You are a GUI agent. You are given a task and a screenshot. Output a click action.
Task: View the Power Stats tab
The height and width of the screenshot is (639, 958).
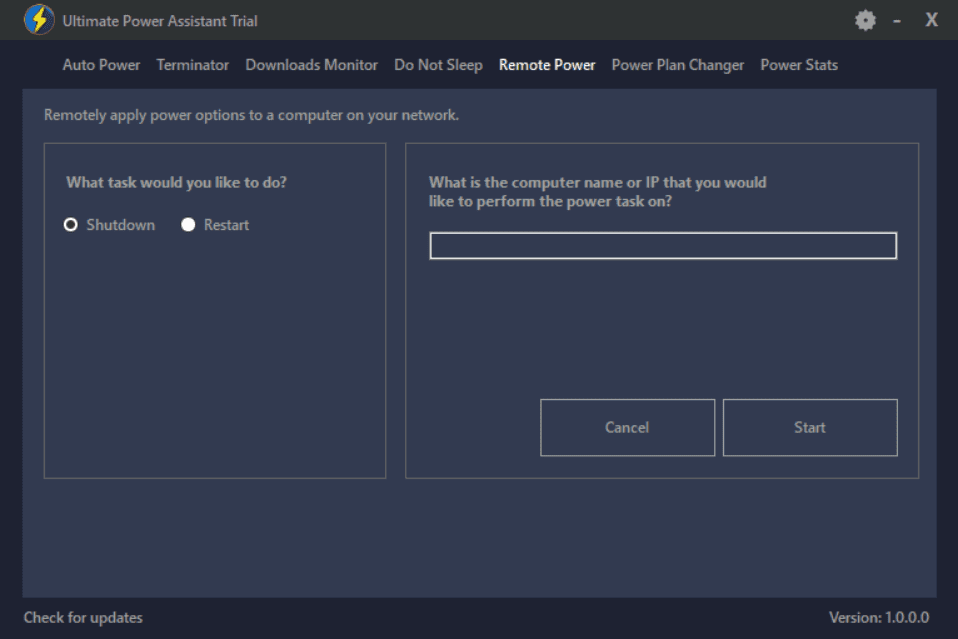[x=799, y=65]
